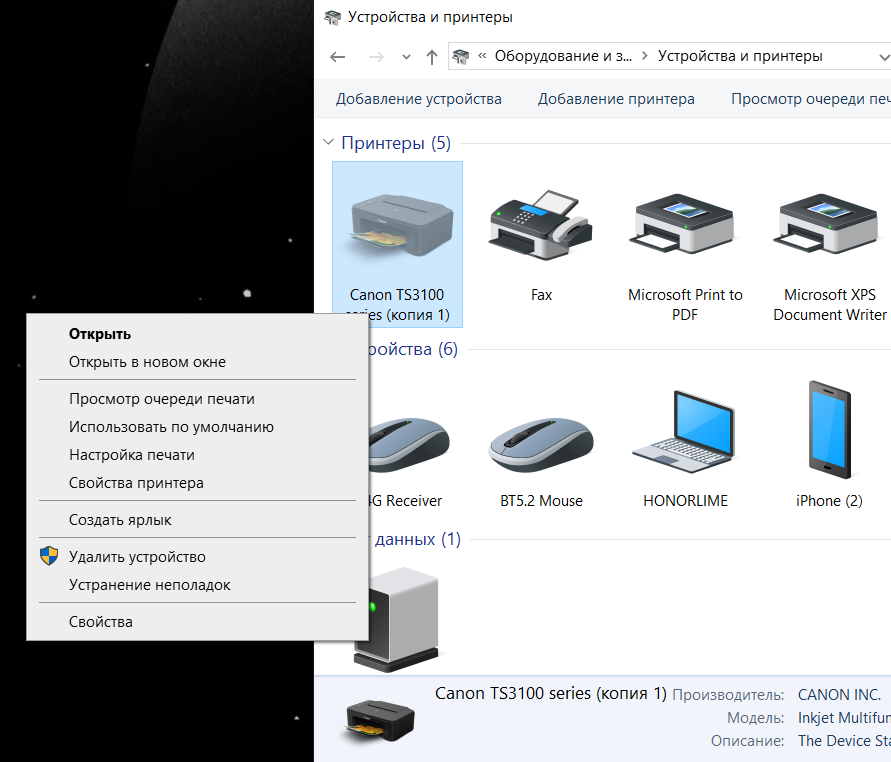Click the Оборудование и з... breadcrumb
The image size is (891, 762).
(x=563, y=56)
